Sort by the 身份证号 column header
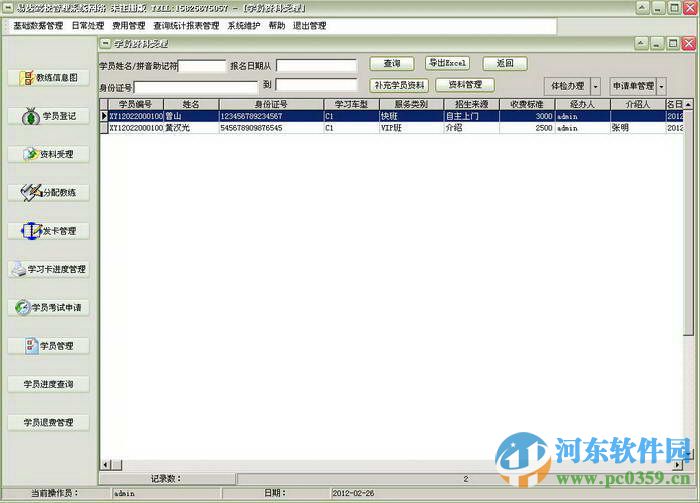700x503 pixels. point(271,104)
